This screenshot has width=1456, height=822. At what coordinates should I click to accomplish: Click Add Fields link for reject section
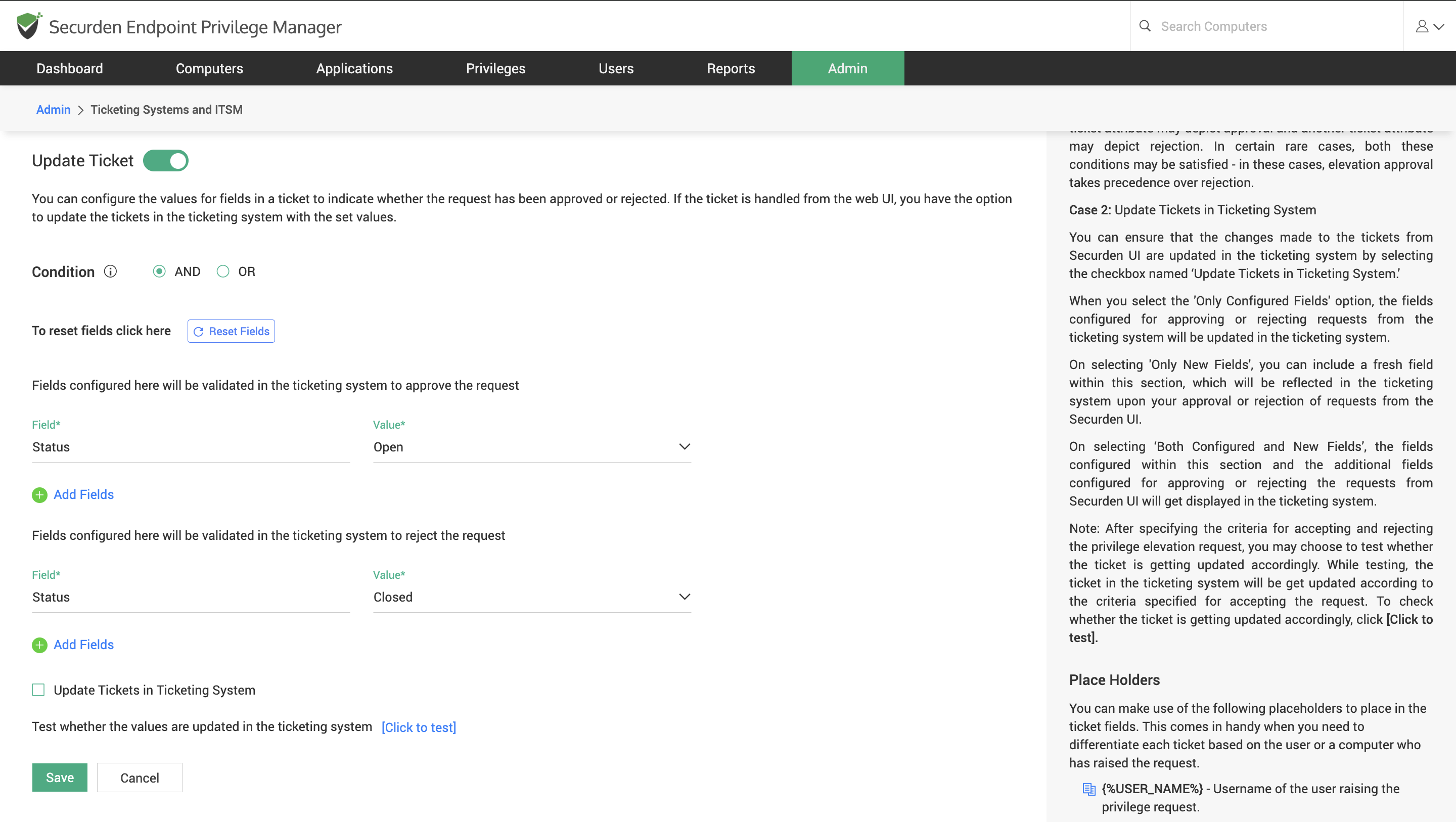(83, 646)
